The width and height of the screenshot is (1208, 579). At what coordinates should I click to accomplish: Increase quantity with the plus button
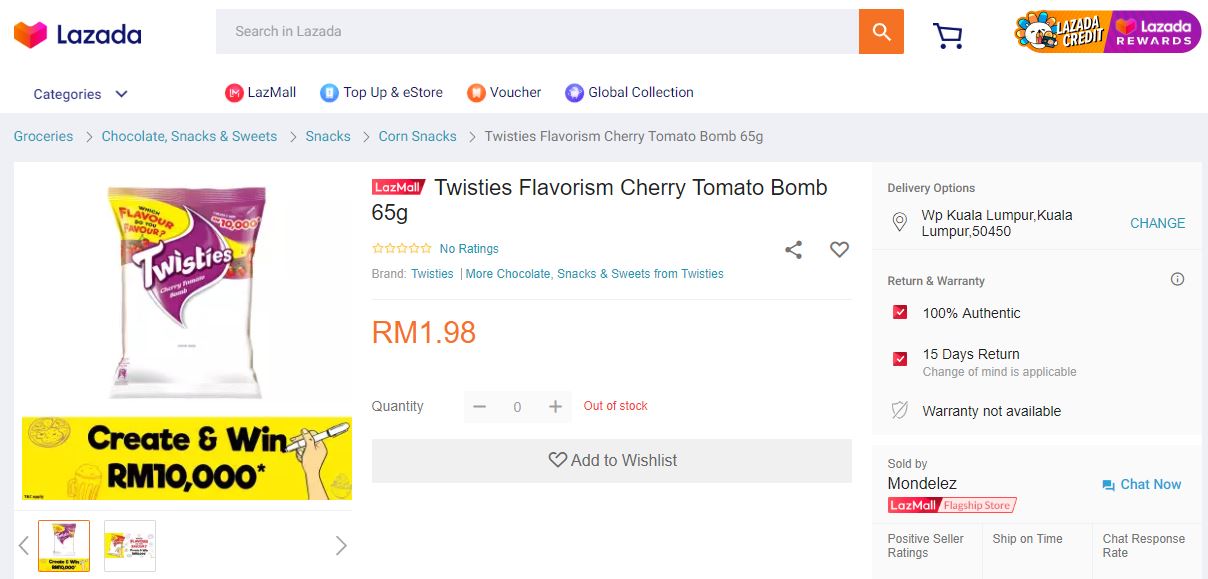pos(555,406)
